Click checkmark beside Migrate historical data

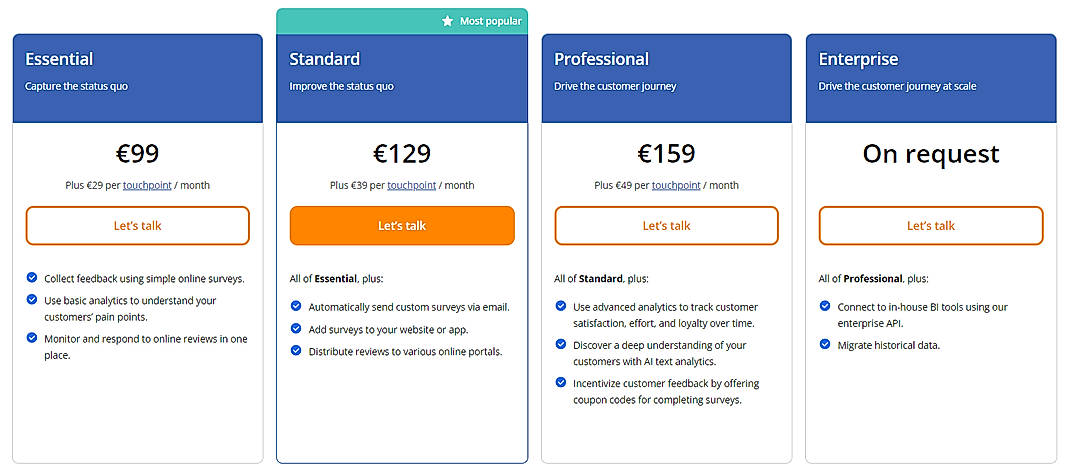click(825, 344)
